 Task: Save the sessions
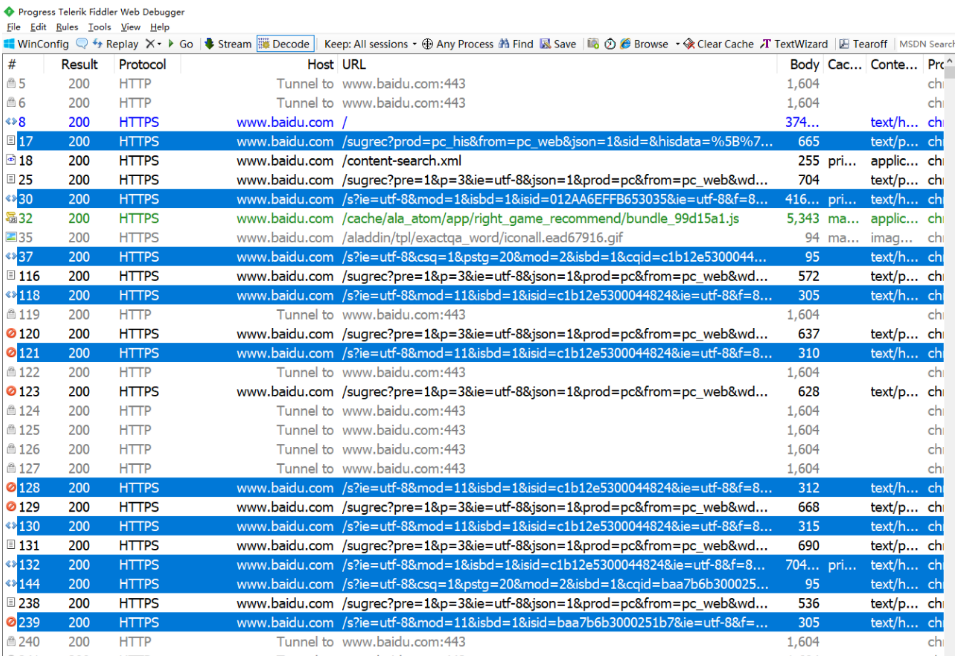pyautogui.click(x=558, y=44)
